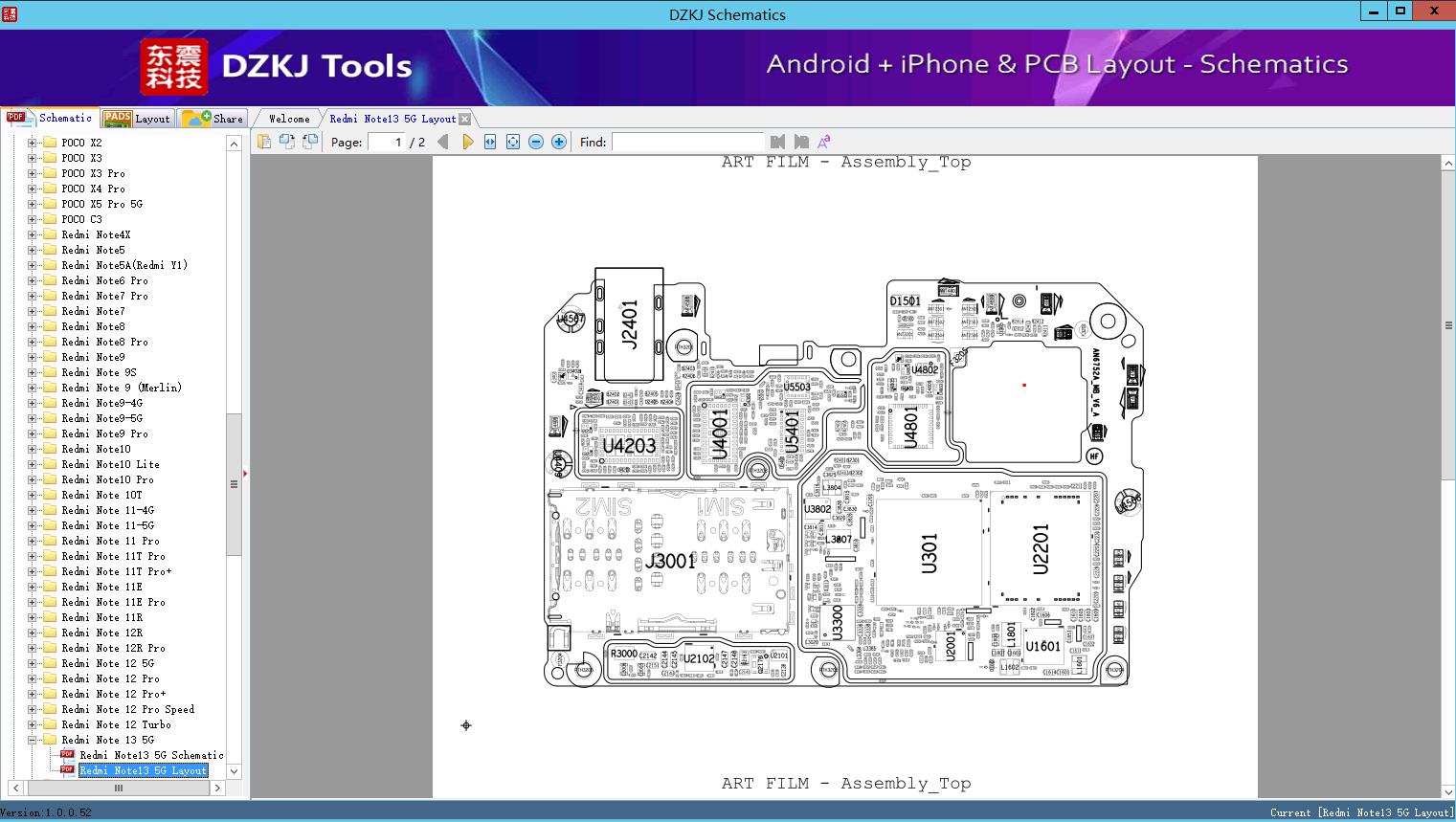Screen dimensions: 1456x822
Task: Click the U4203 chip on the board
Action: coord(629,445)
